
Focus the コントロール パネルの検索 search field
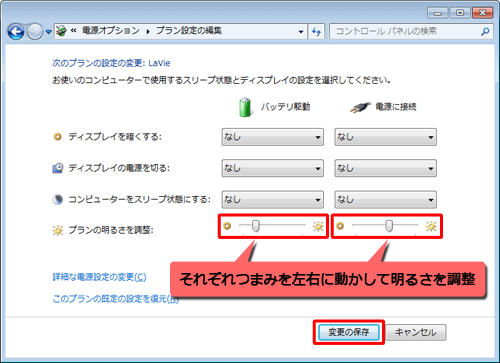pos(411,32)
